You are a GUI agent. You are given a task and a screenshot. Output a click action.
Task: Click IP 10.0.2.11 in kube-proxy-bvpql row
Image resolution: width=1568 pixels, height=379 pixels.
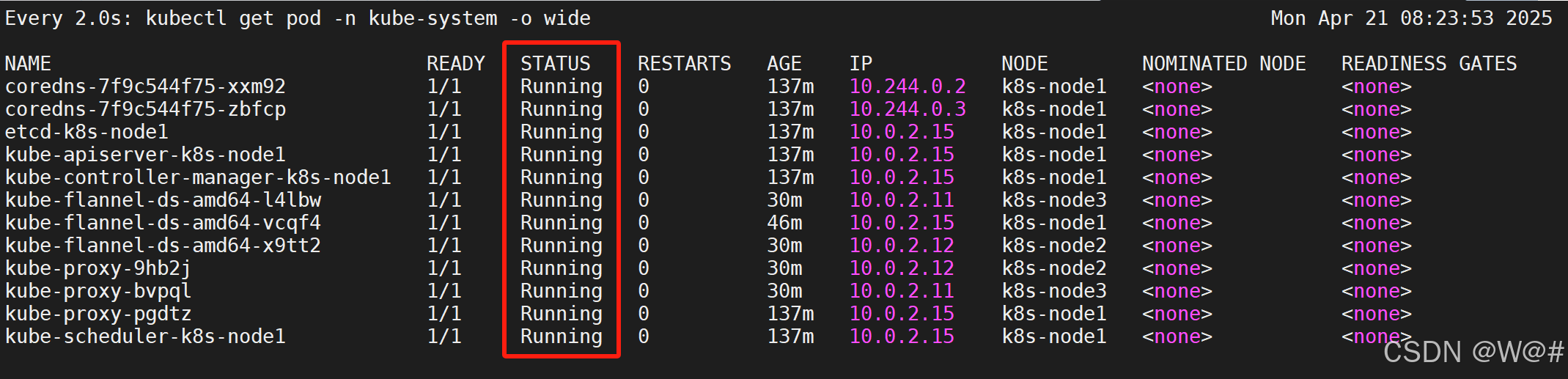click(902, 291)
